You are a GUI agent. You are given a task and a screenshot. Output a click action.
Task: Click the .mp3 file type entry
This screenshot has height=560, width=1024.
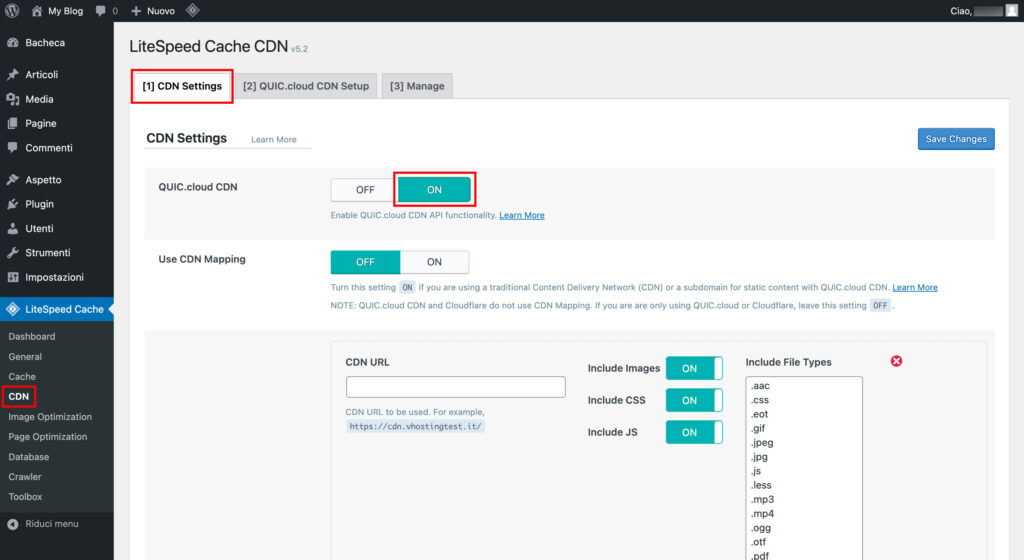point(762,499)
